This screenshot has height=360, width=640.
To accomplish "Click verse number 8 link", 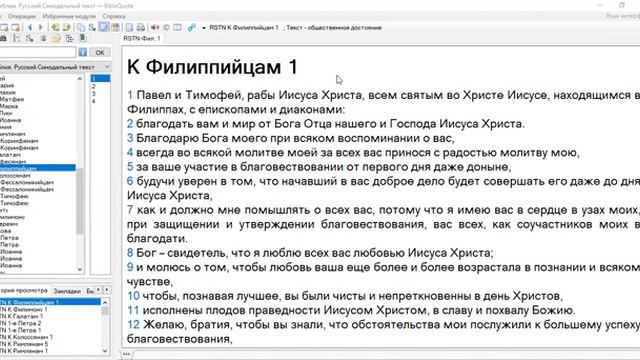I will tap(130, 253).
